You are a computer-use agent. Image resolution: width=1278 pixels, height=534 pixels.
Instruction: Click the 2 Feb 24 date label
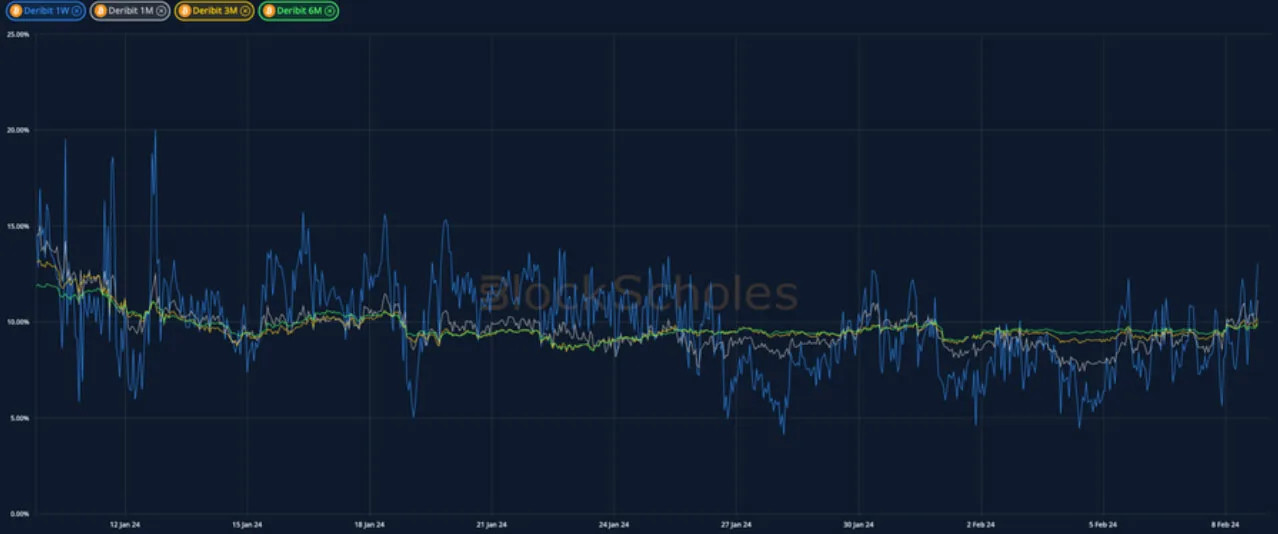click(x=980, y=524)
